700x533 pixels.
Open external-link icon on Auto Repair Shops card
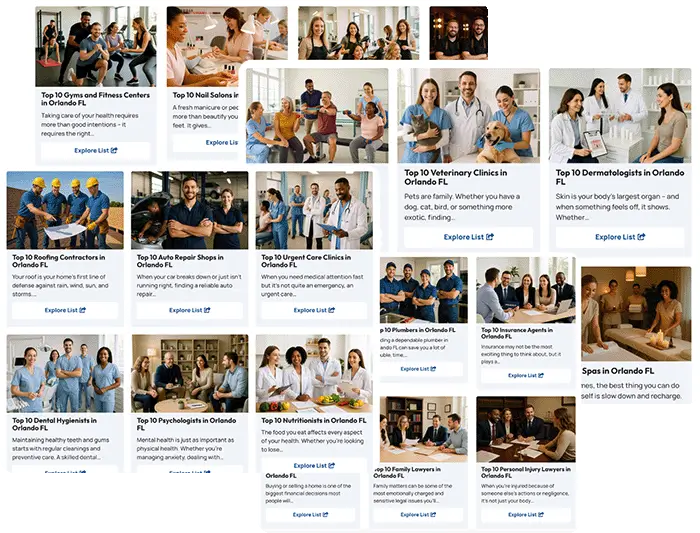(207, 310)
